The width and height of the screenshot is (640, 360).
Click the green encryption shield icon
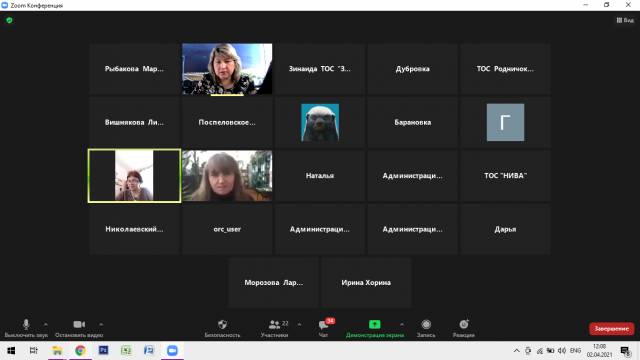click(x=9, y=20)
